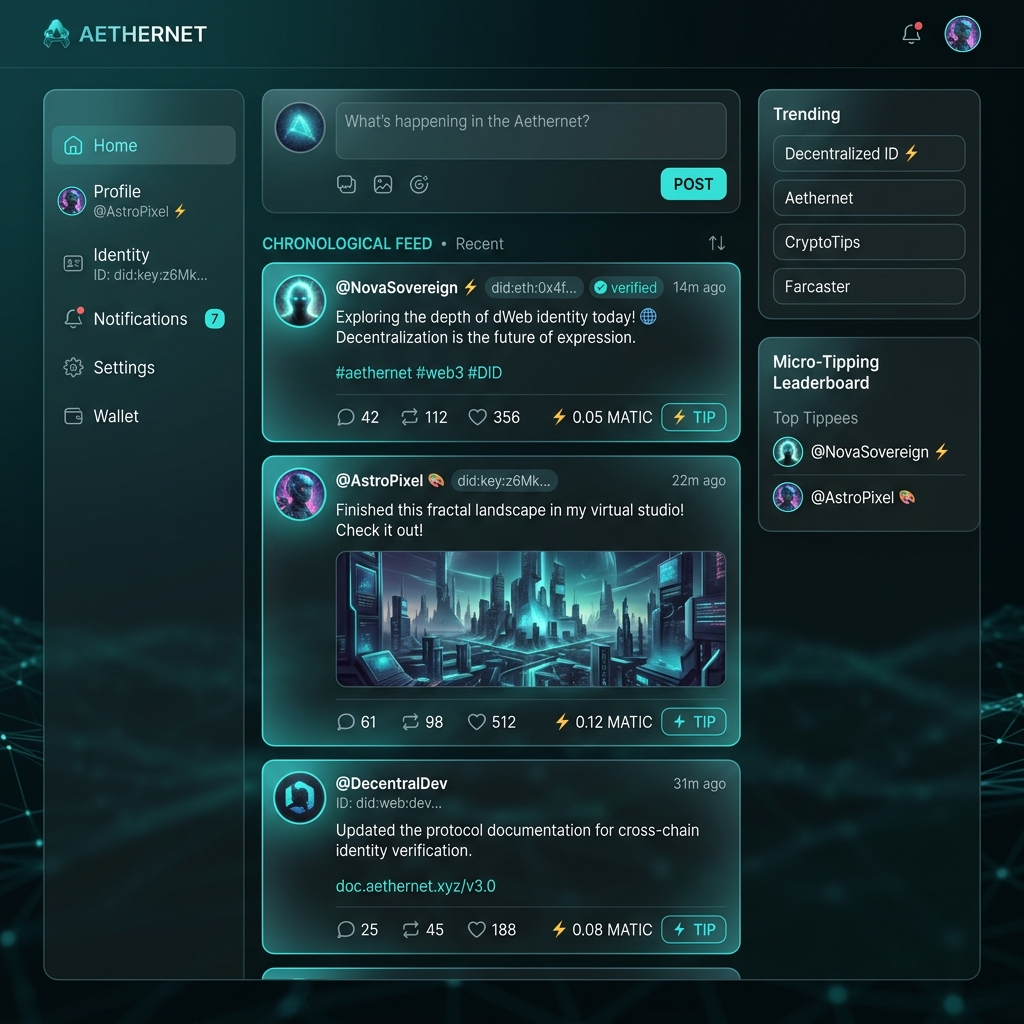The width and height of the screenshot is (1024, 1024).
Task: Open the image attachment icon in composer
Action: (383, 184)
